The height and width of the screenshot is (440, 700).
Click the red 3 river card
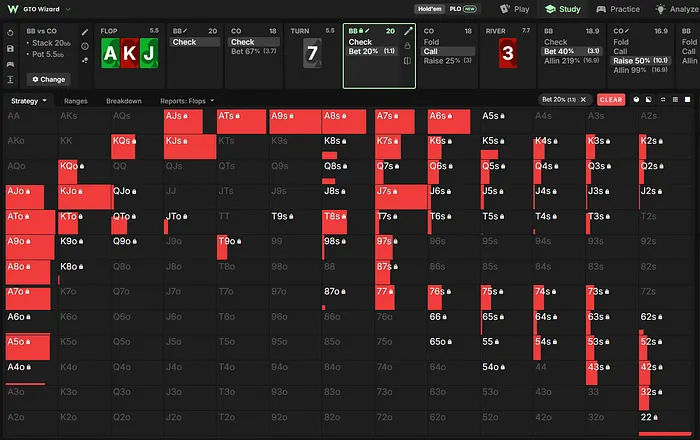tap(508, 53)
